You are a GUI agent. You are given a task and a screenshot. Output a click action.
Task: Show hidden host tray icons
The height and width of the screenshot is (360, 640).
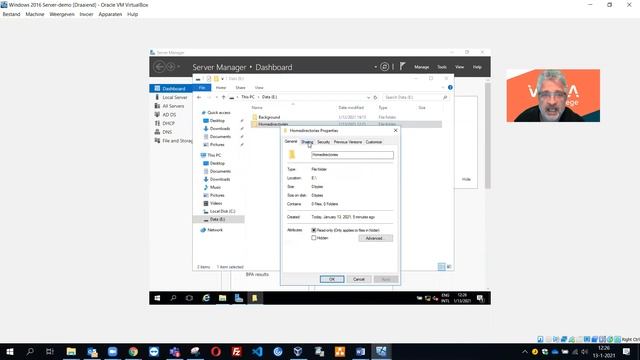coord(524,352)
